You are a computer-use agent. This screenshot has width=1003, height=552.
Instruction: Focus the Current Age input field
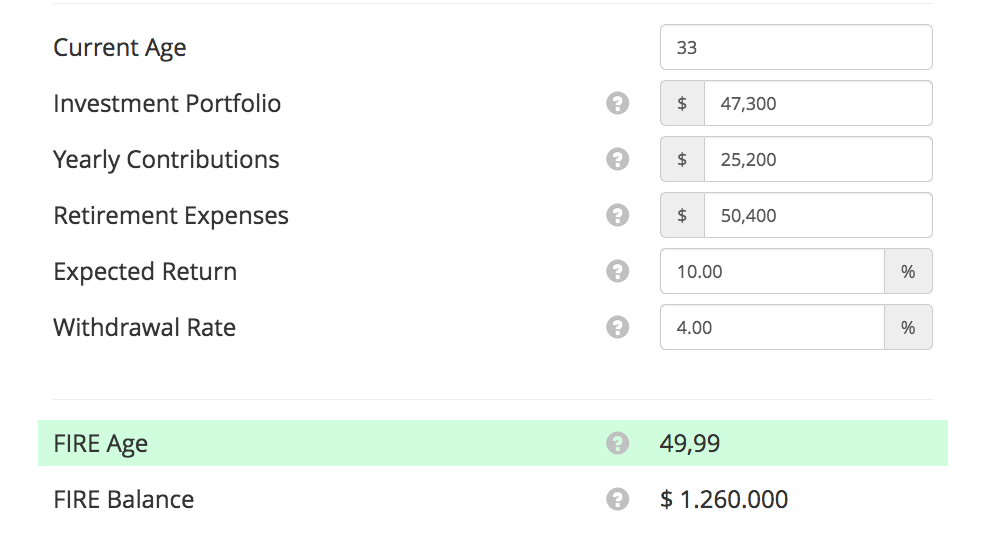(x=796, y=47)
